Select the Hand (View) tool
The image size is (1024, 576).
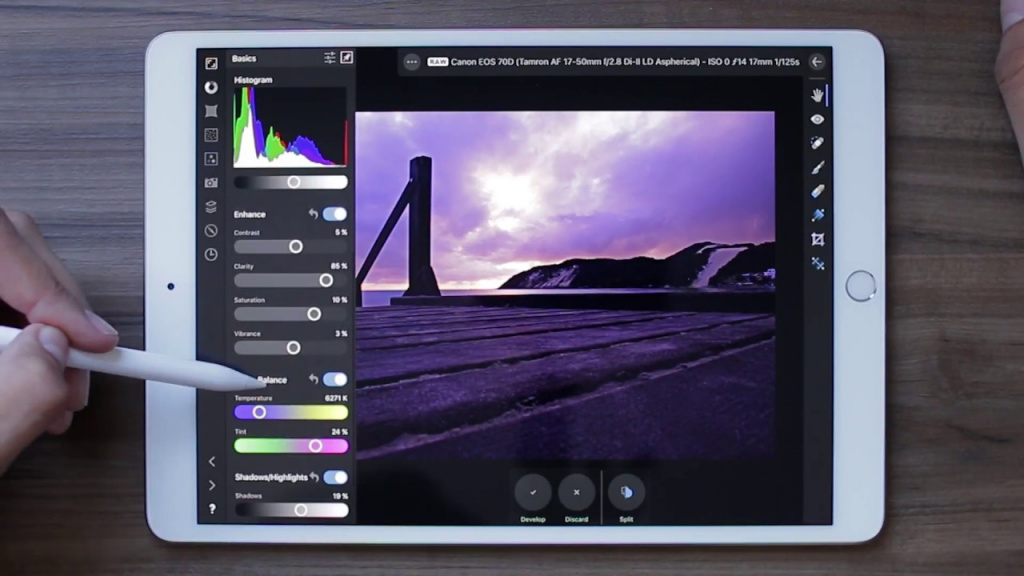coord(817,95)
